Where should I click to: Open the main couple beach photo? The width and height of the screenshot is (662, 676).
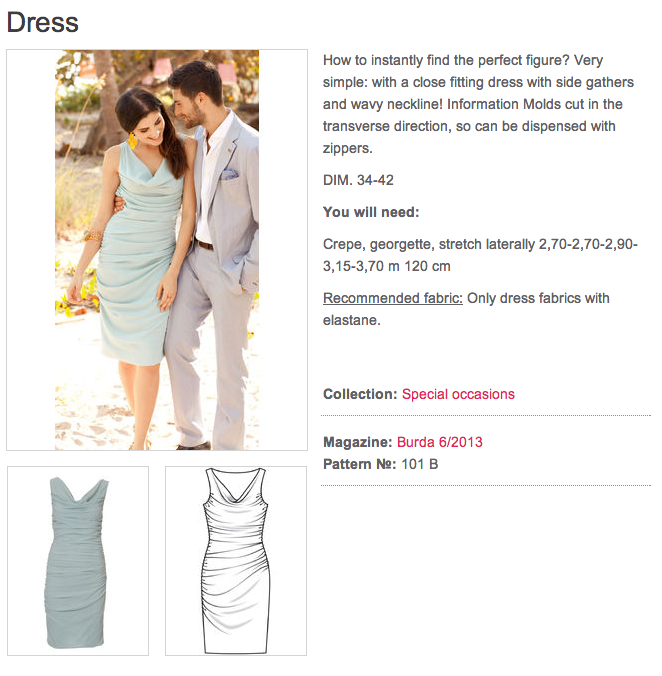(157, 250)
